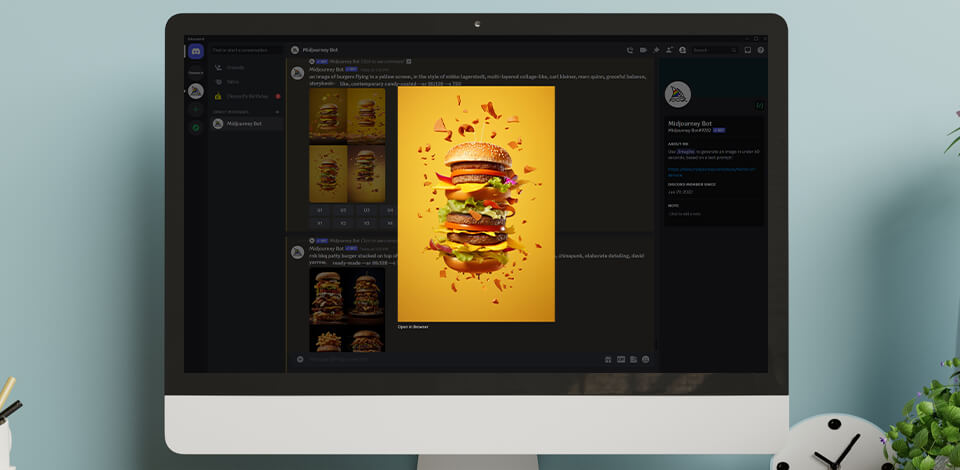Open the dark stacked burgers image grid
Image resolution: width=960 pixels, height=470 pixels.
347,310
